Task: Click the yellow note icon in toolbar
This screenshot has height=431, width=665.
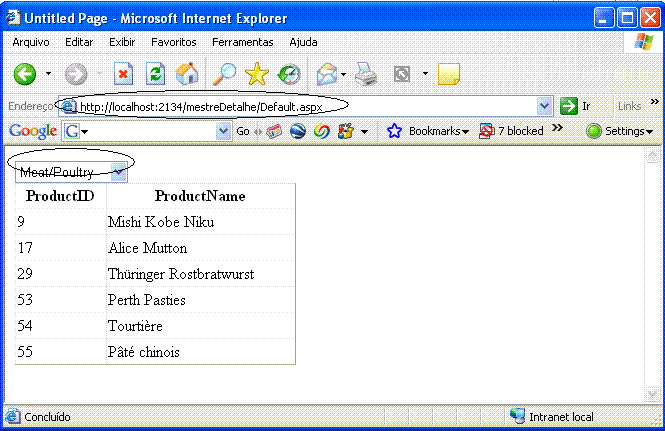Action: click(449, 74)
